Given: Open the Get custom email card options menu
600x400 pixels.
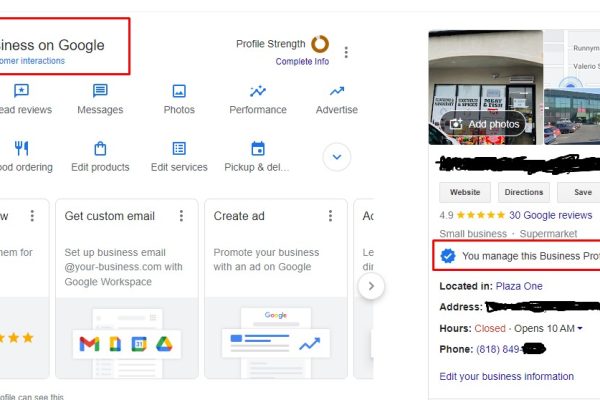Looking at the screenshot, I should point(181,216).
